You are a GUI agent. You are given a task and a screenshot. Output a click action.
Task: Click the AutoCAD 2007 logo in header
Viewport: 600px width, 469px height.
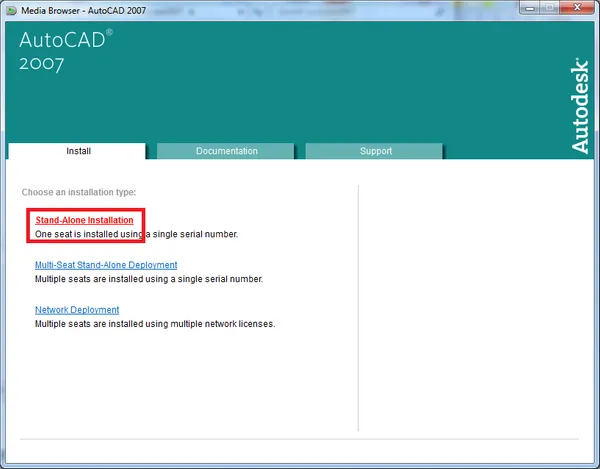pos(62,51)
